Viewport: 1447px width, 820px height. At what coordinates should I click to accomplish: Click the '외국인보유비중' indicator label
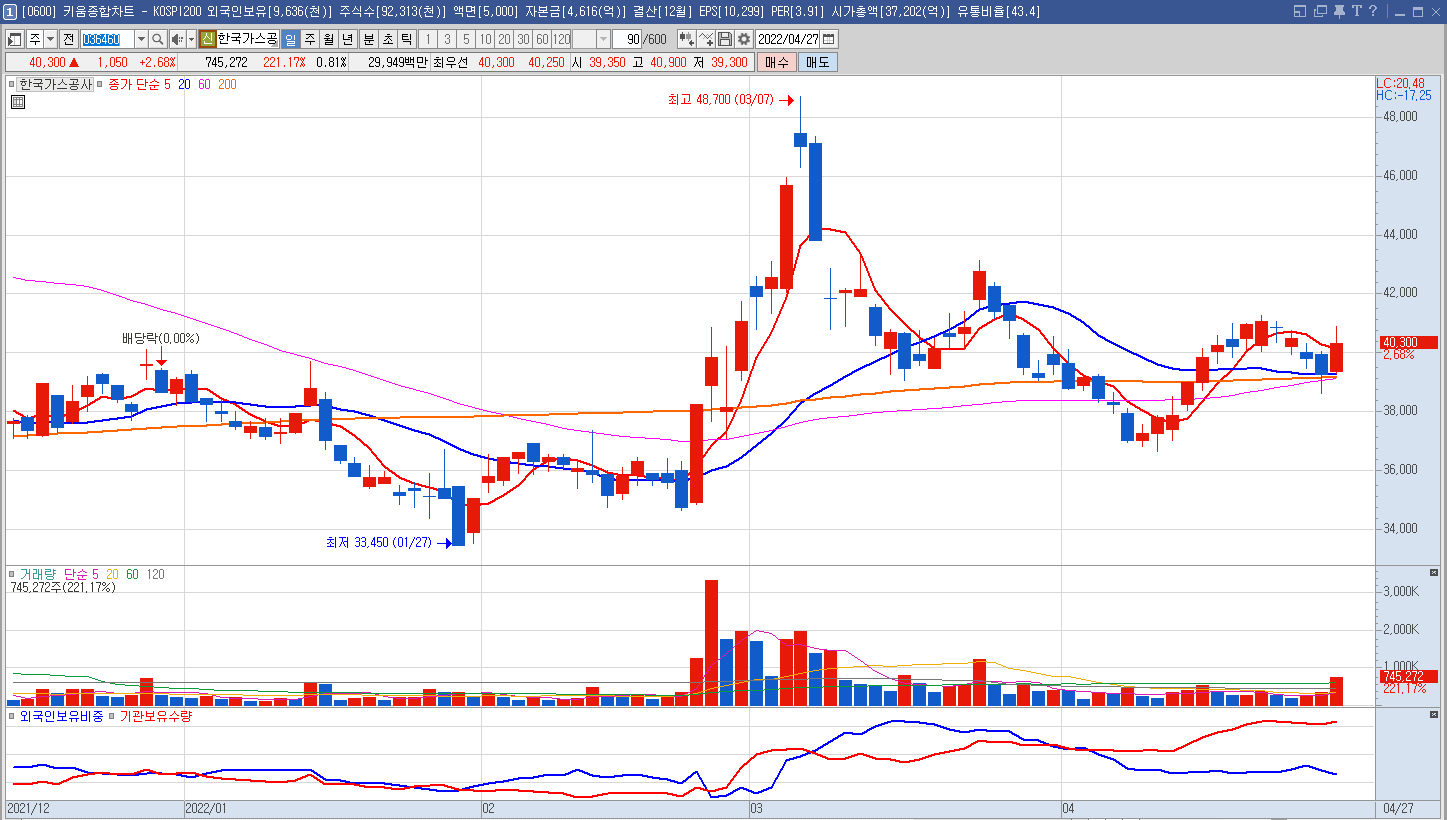pyautogui.click(x=61, y=716)
